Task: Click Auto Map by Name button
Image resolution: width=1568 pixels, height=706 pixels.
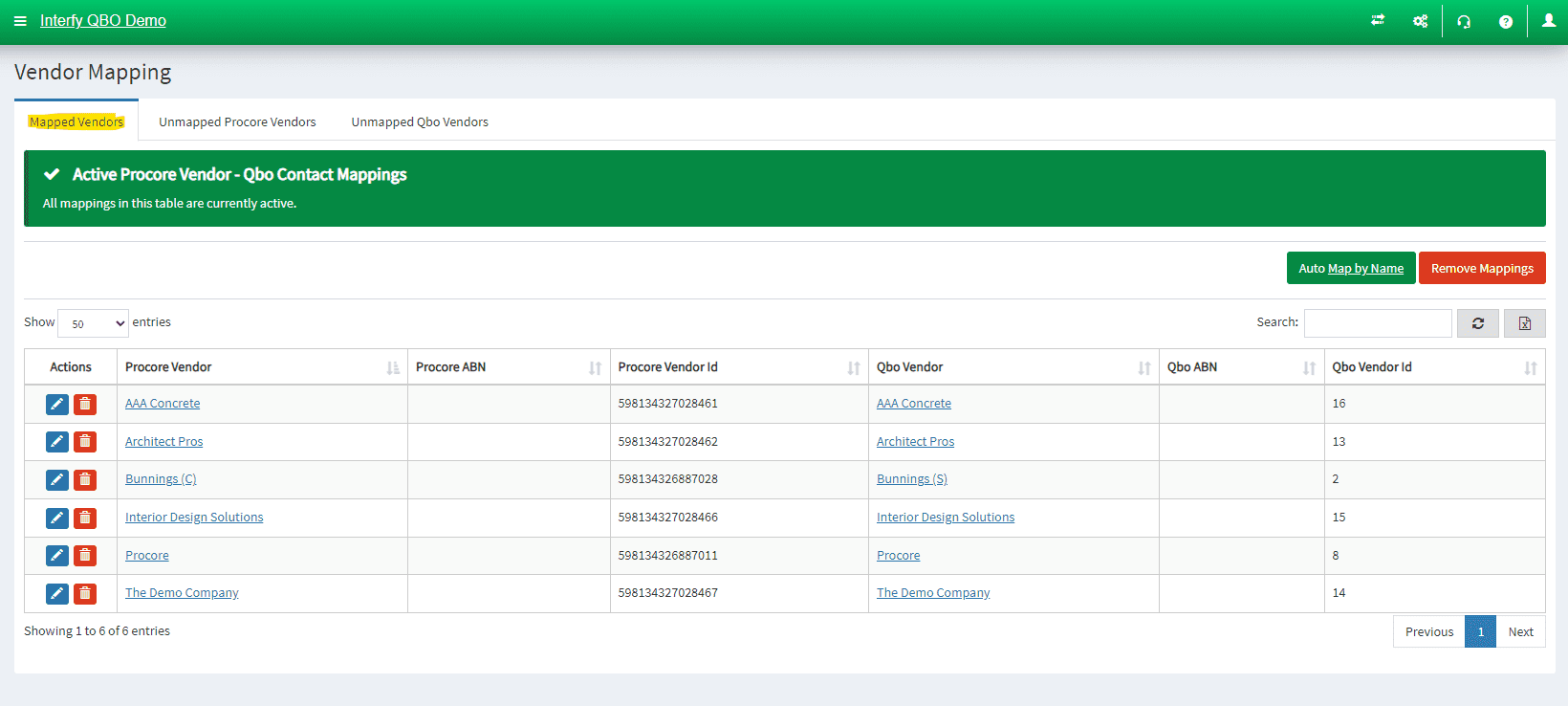Action: pos(1351,269)
